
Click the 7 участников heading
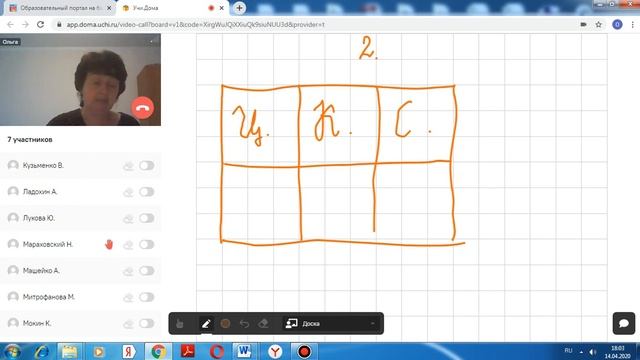pos(30,140)
